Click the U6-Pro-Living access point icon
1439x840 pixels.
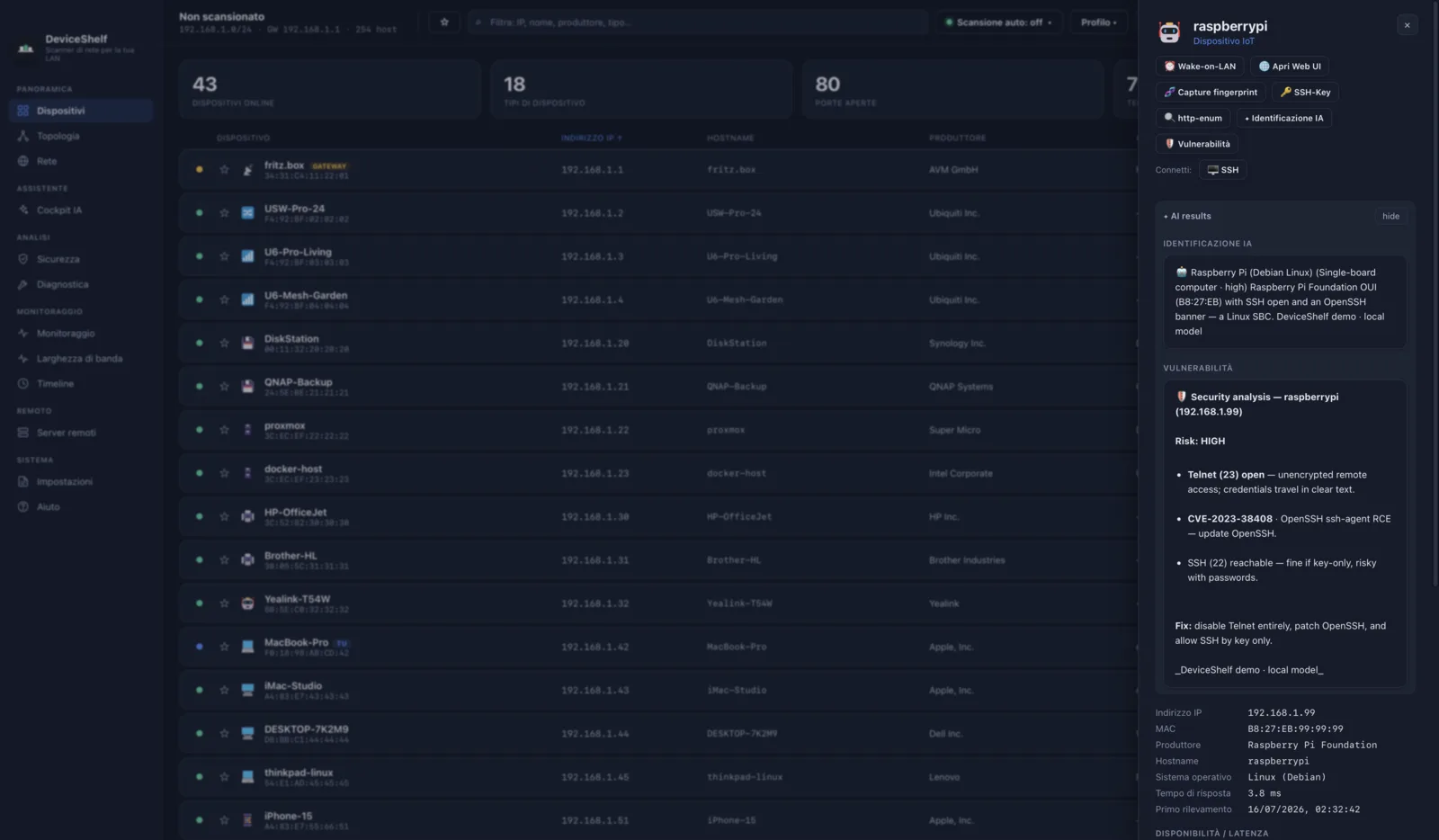coord(247,256)
